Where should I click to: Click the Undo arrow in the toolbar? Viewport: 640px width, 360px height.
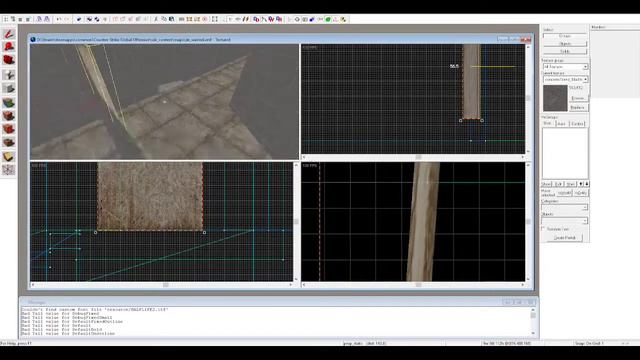point(59,19)
